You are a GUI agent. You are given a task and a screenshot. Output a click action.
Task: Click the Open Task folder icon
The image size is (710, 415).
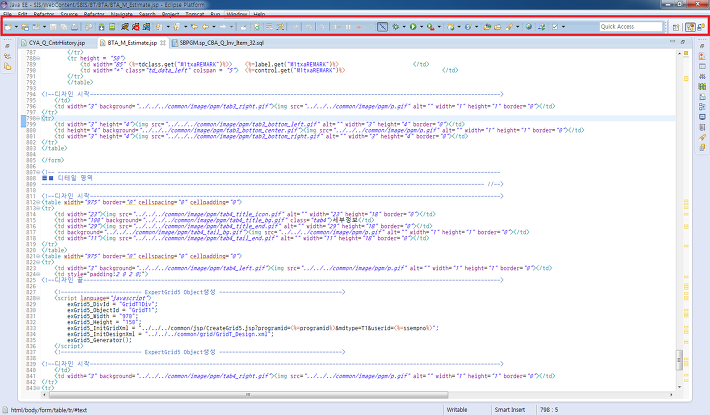tap(498, 27)
